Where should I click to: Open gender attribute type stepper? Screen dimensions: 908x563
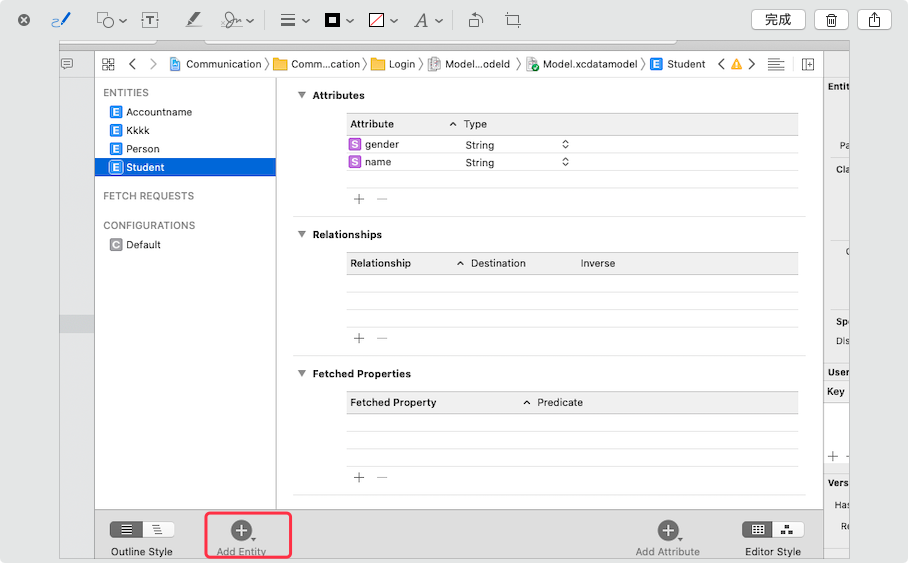click(565, 144)
